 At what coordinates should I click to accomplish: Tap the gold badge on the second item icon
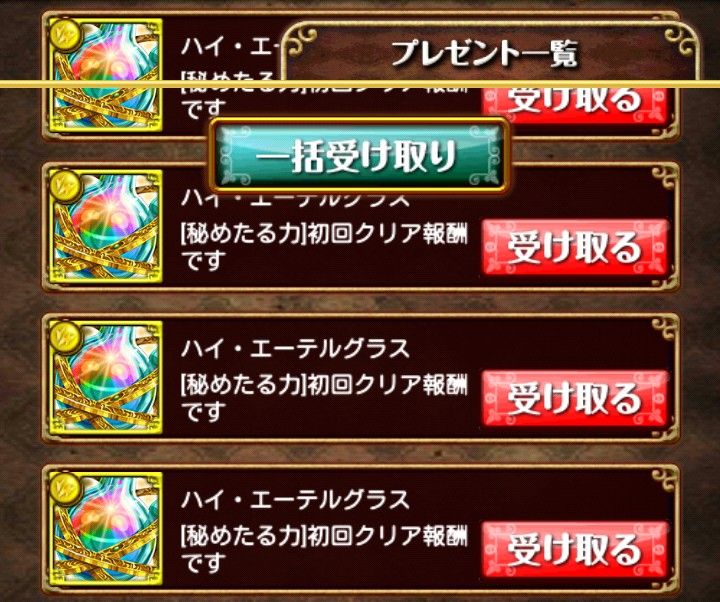(x=66, y=186)
